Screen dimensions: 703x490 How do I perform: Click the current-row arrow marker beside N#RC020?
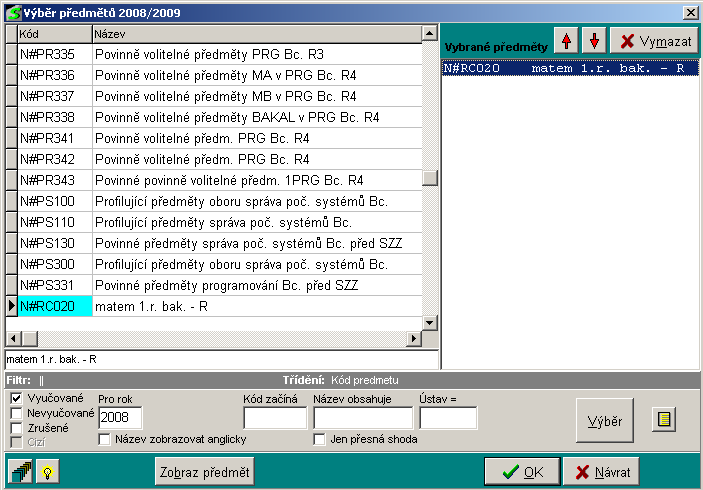click(12, 306)
